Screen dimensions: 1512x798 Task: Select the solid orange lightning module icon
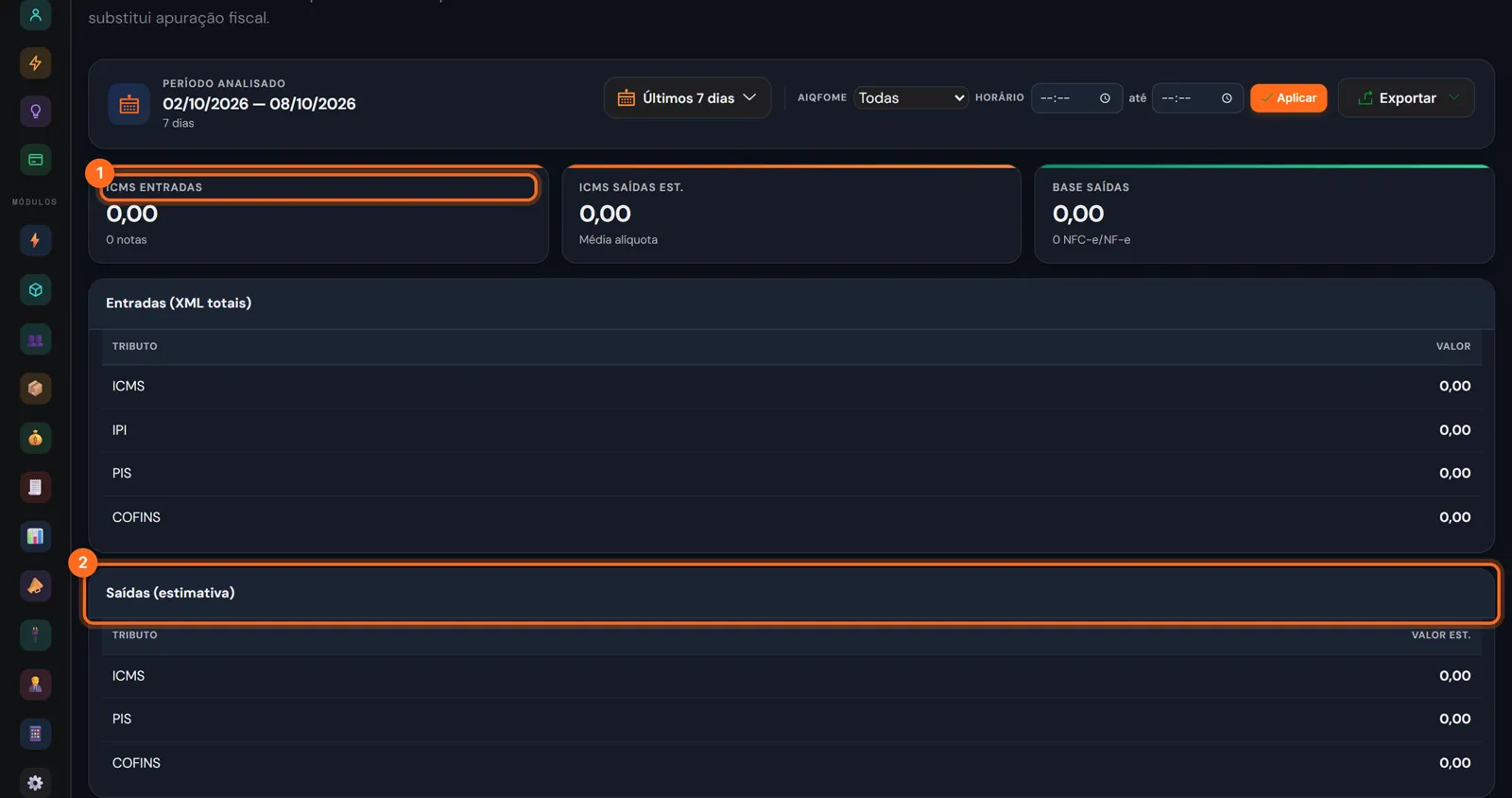(x=35, y=240)
